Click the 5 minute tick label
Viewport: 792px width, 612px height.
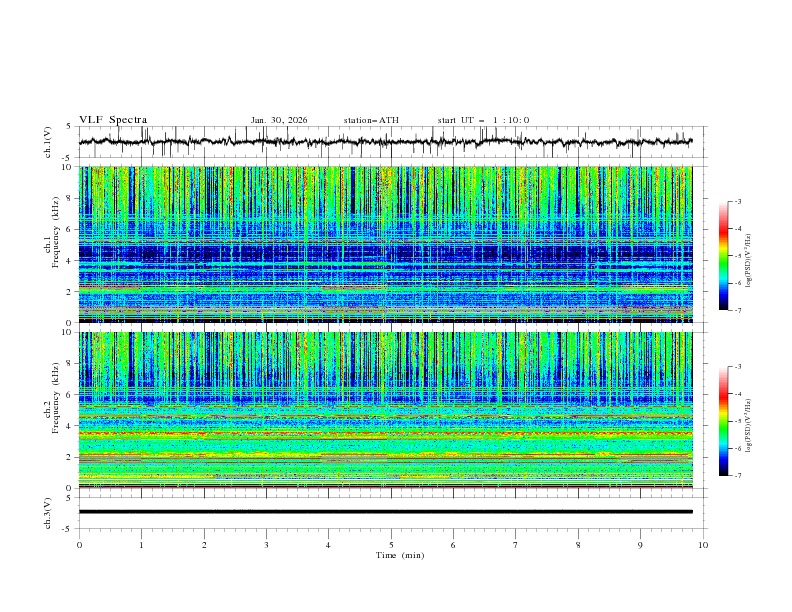coord(391,545)
